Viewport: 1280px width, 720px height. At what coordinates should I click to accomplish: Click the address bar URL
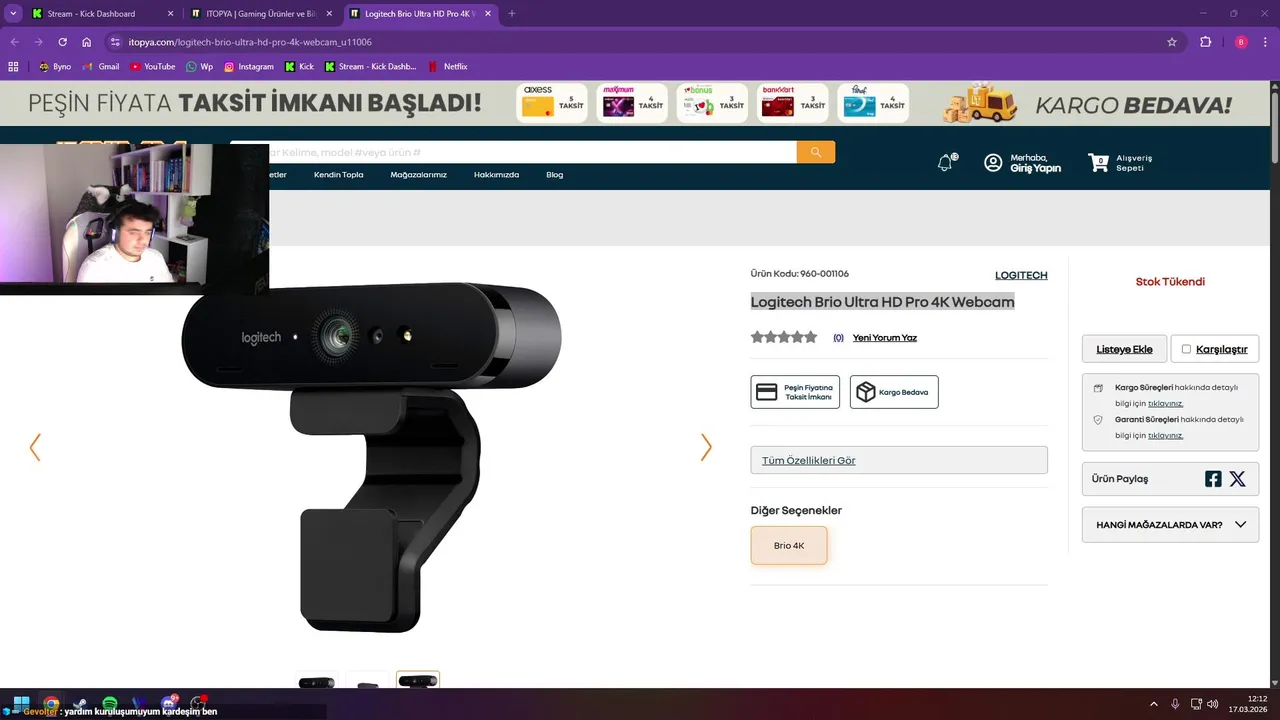click(x=250, y=42)
